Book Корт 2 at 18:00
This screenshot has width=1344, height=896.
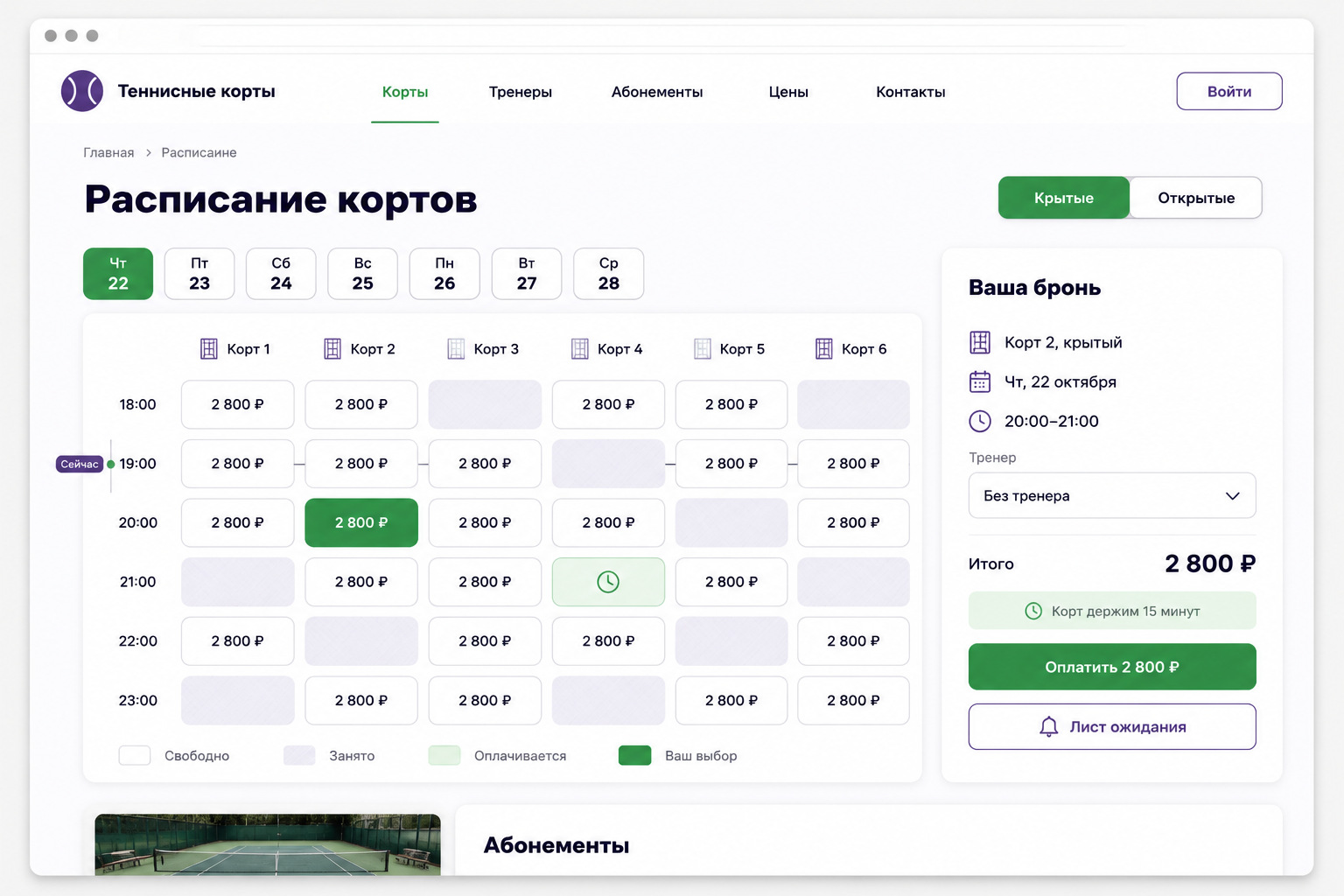361,404
